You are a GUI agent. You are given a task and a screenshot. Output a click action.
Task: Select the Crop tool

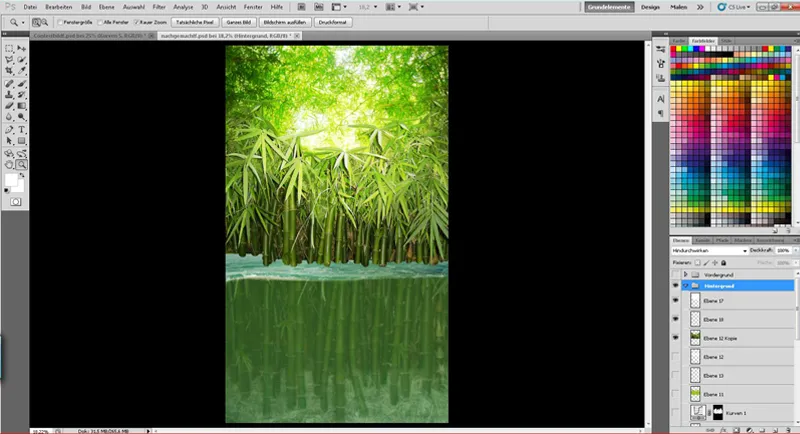(9, 70)
